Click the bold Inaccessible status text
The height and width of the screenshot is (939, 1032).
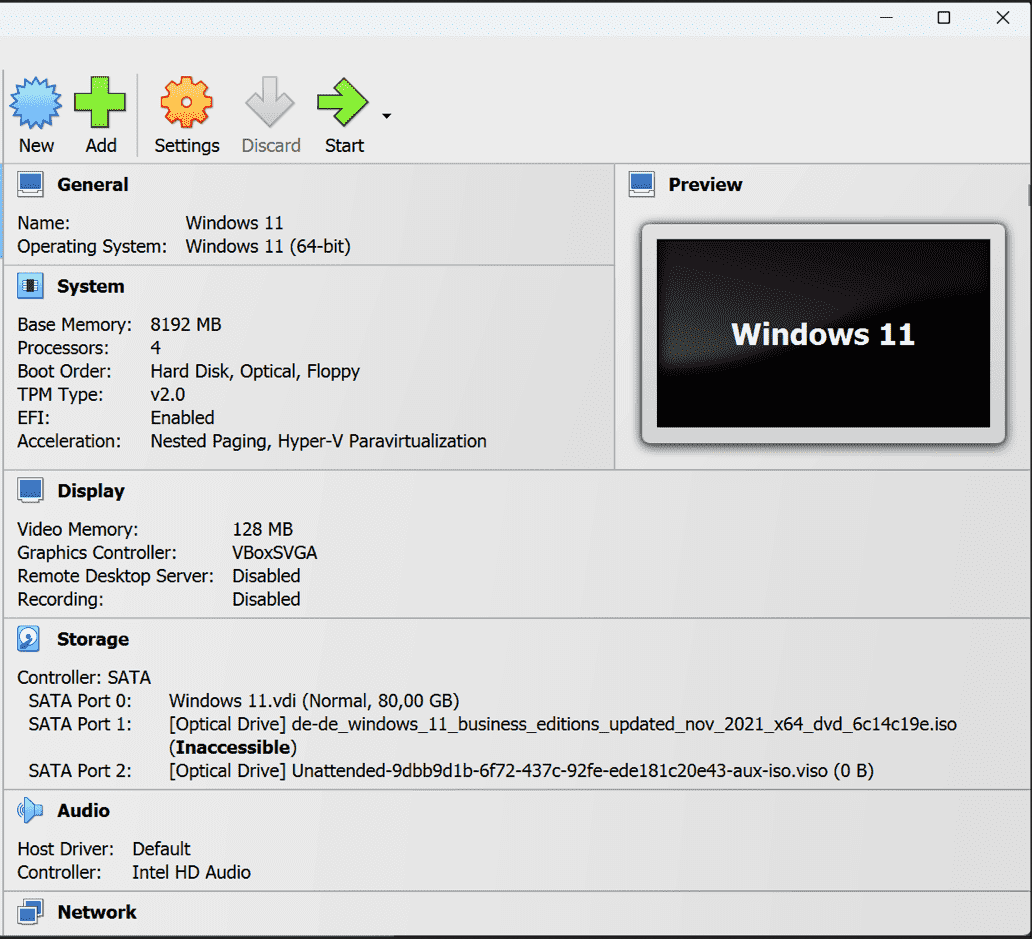[233, 748]
